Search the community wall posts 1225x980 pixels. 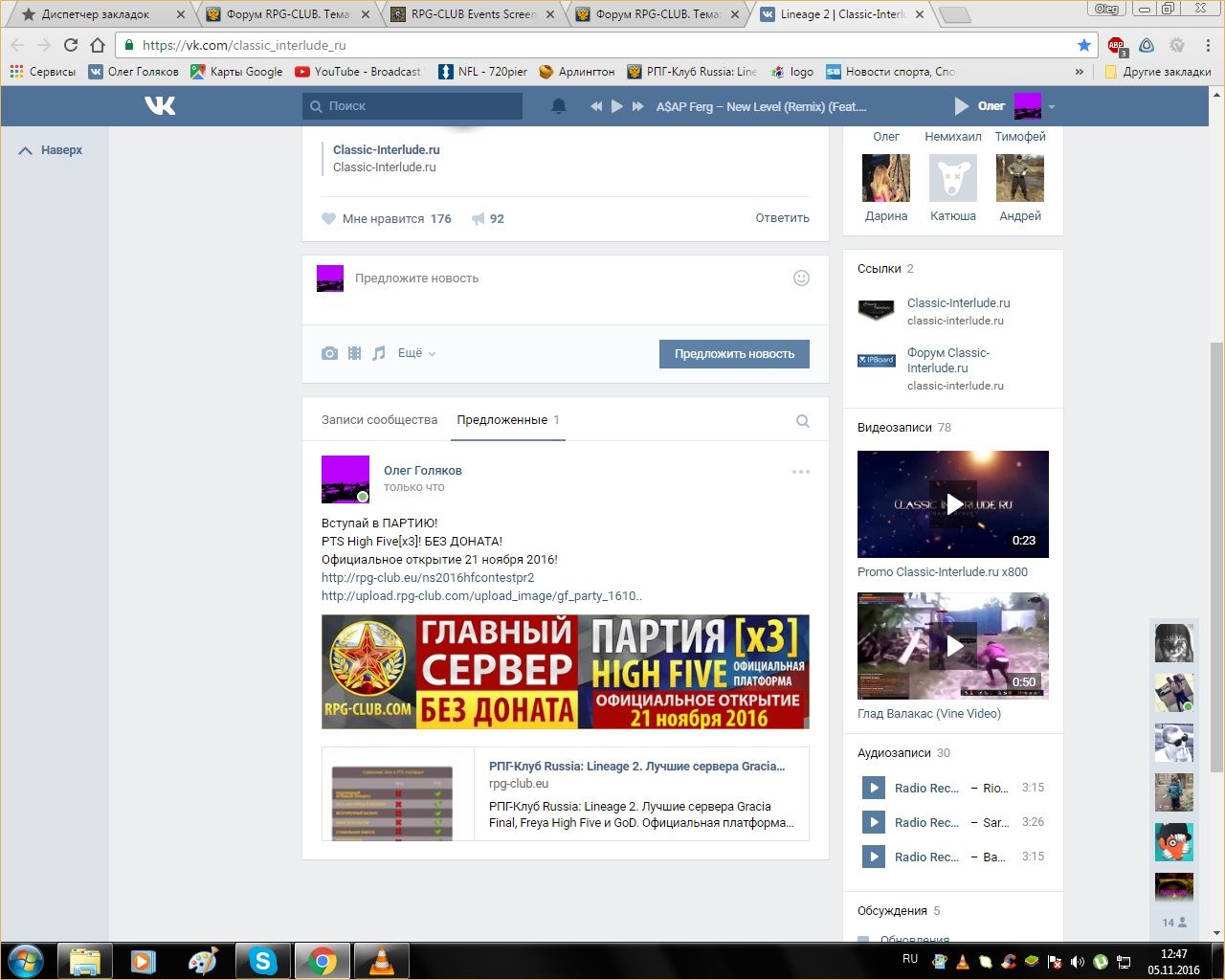[803, 421]
